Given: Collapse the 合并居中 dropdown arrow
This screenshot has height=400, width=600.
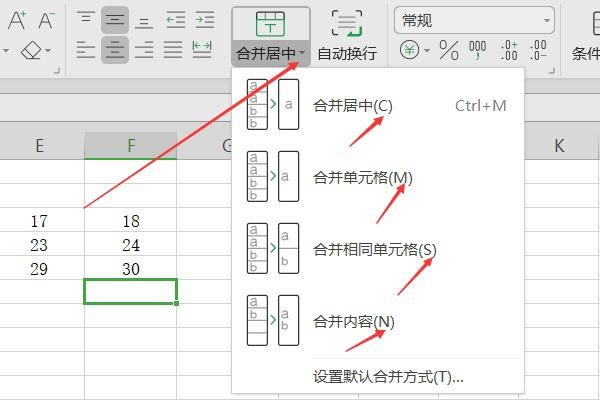Looking at the screenshot, I should (x=302, y=54).
